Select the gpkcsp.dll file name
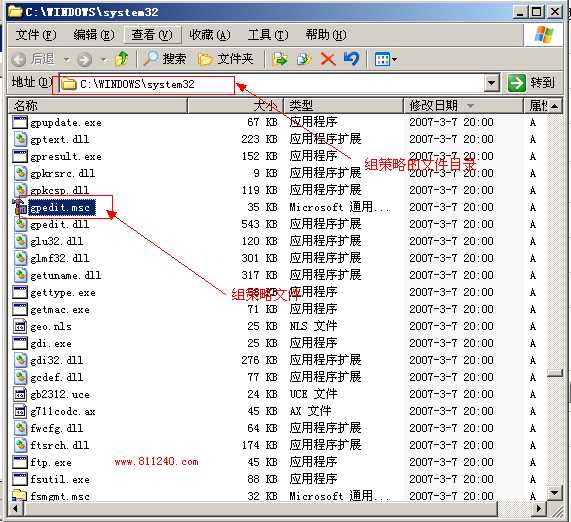571x522 pixels. pyautogui.click(x=60, y=191)
